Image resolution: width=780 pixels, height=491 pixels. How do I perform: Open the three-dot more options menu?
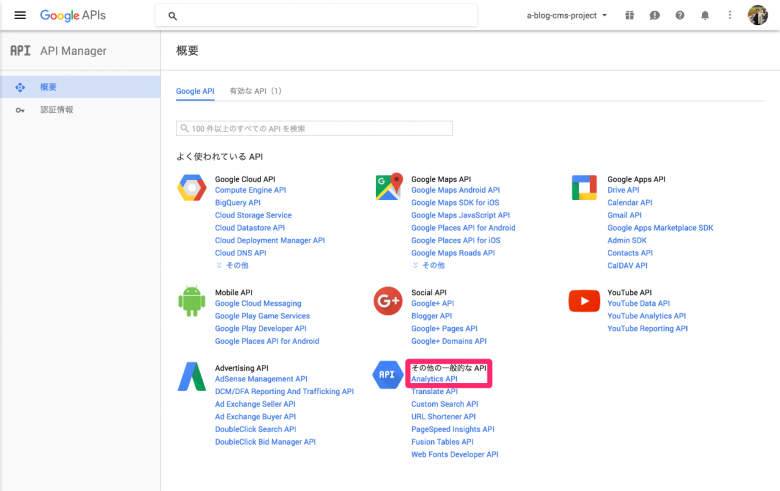coord(730,15)
